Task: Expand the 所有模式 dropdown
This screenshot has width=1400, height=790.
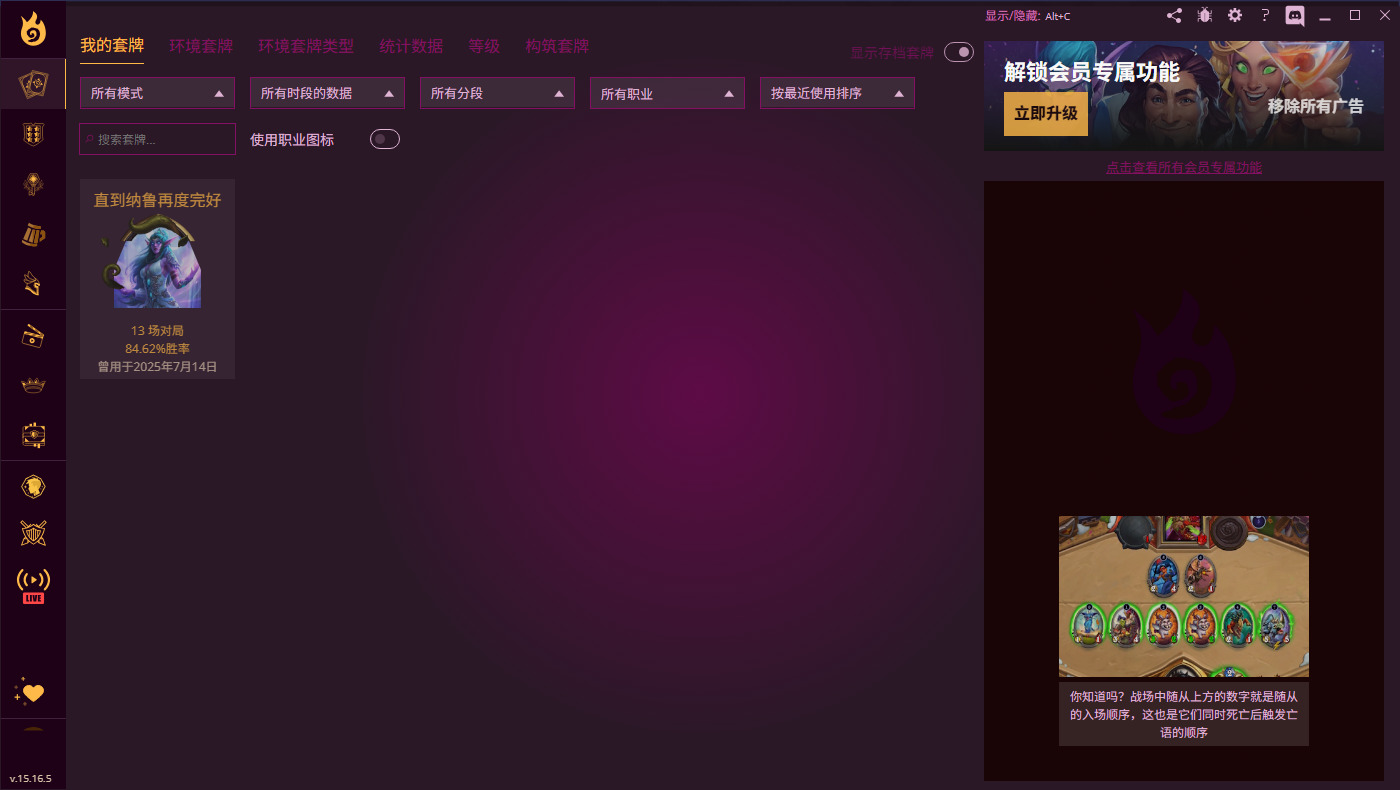Action: coord(157,93)
